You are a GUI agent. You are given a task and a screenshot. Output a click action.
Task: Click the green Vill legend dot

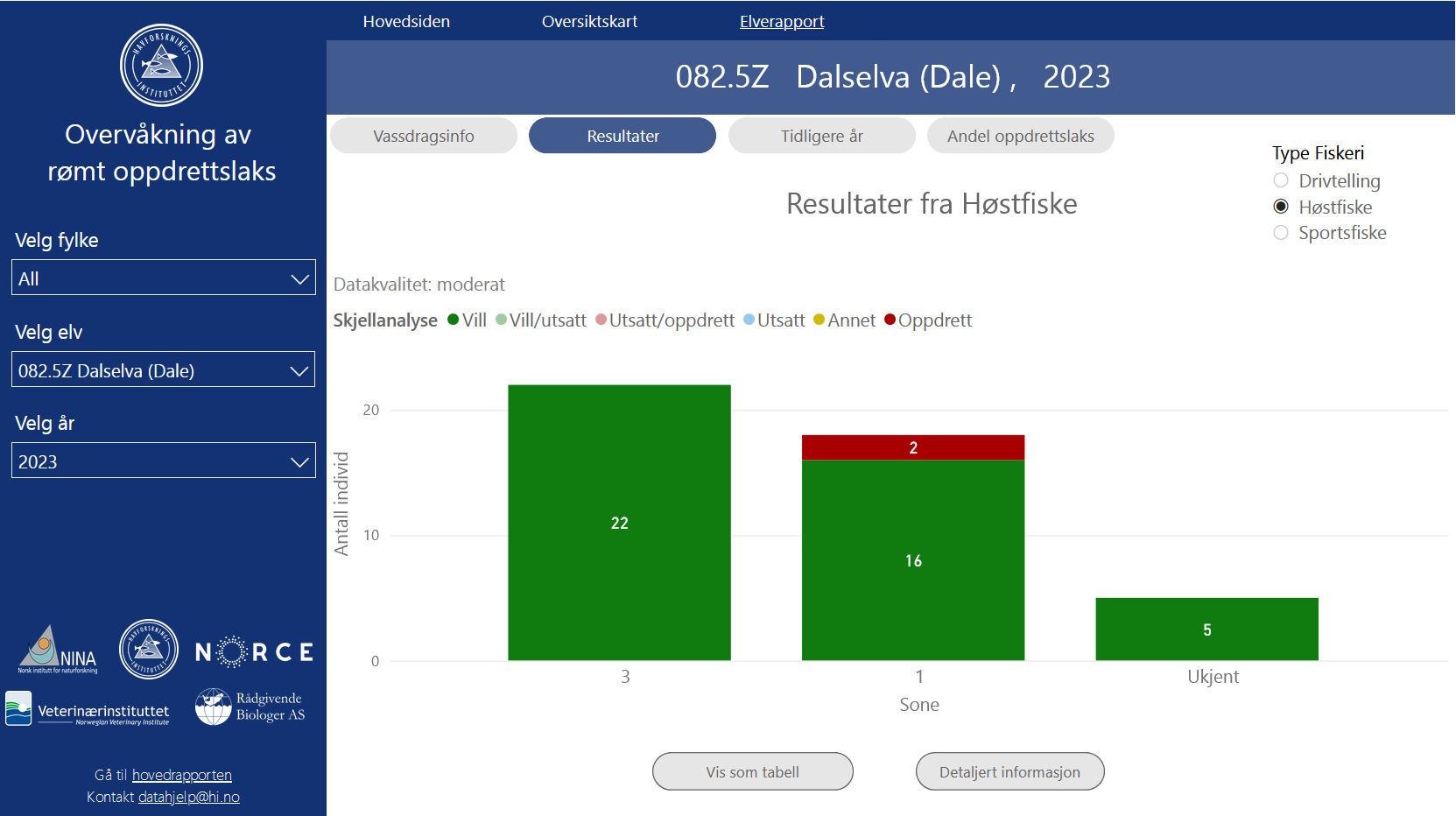452,320
